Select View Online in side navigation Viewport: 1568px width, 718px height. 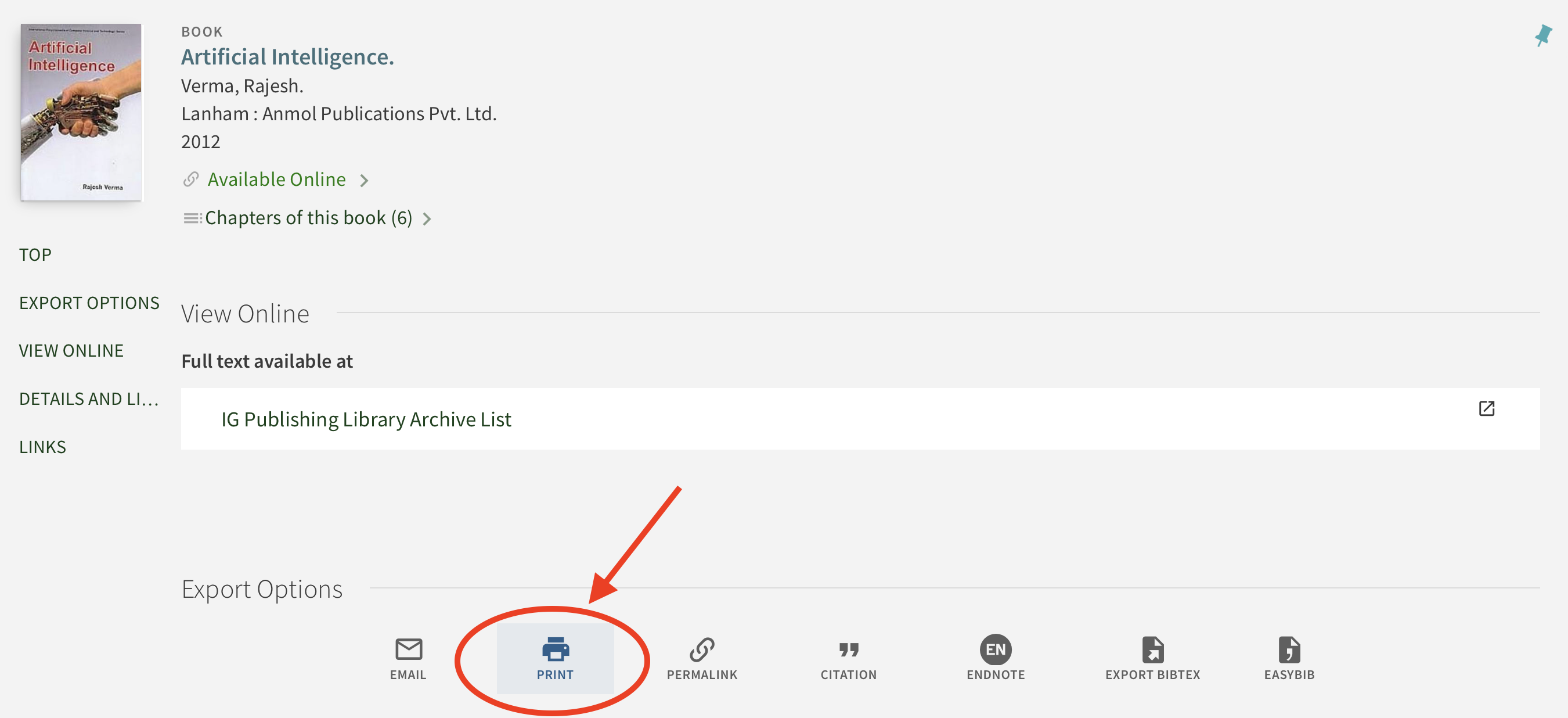click(71, 351)
